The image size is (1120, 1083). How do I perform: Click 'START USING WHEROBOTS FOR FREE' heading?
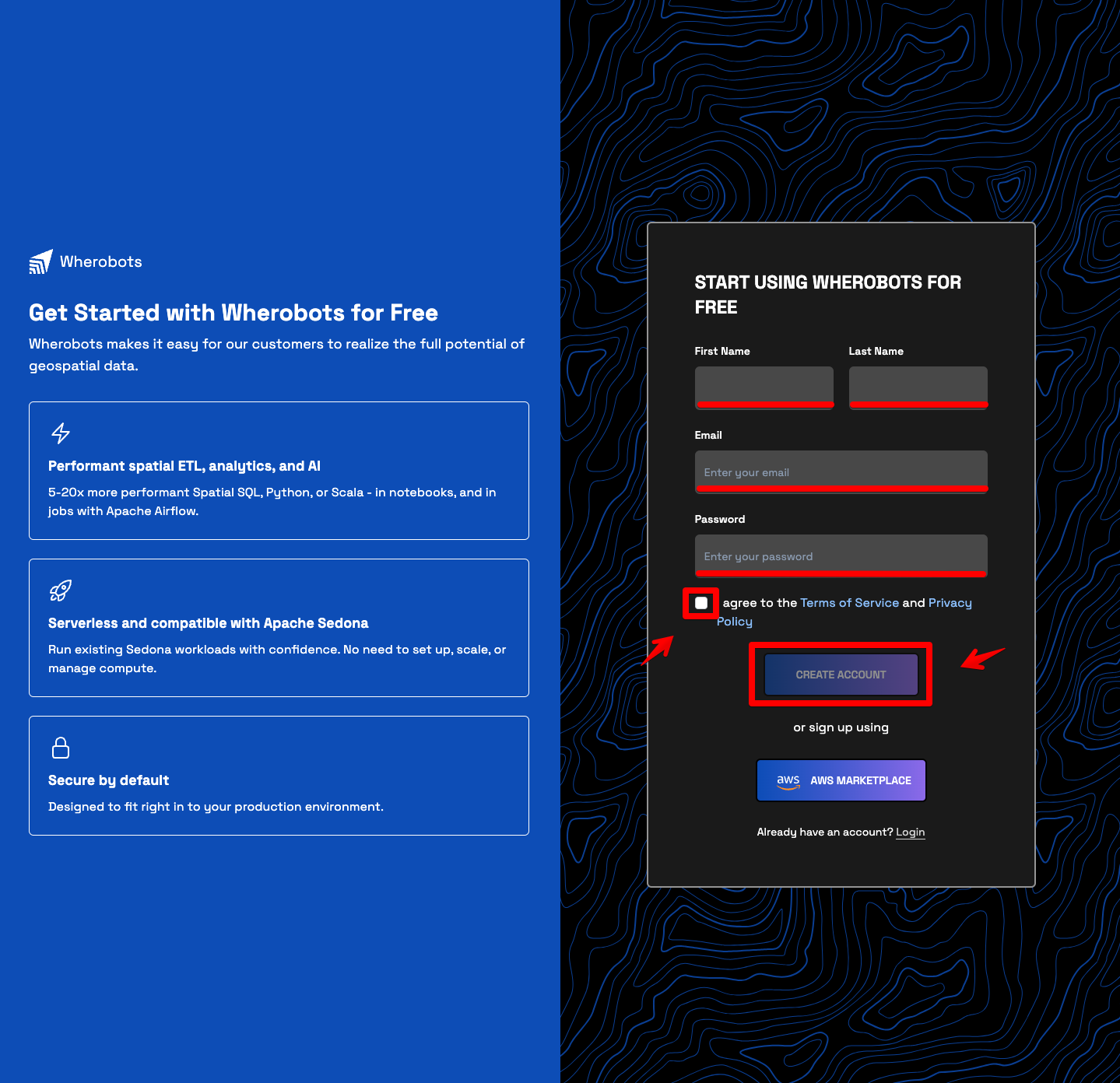click(828, 295)
